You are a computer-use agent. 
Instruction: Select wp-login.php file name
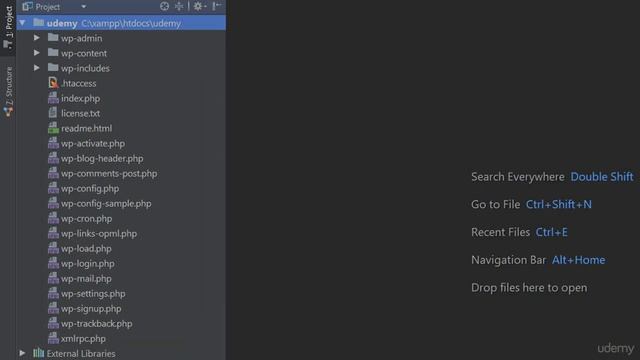88,264
